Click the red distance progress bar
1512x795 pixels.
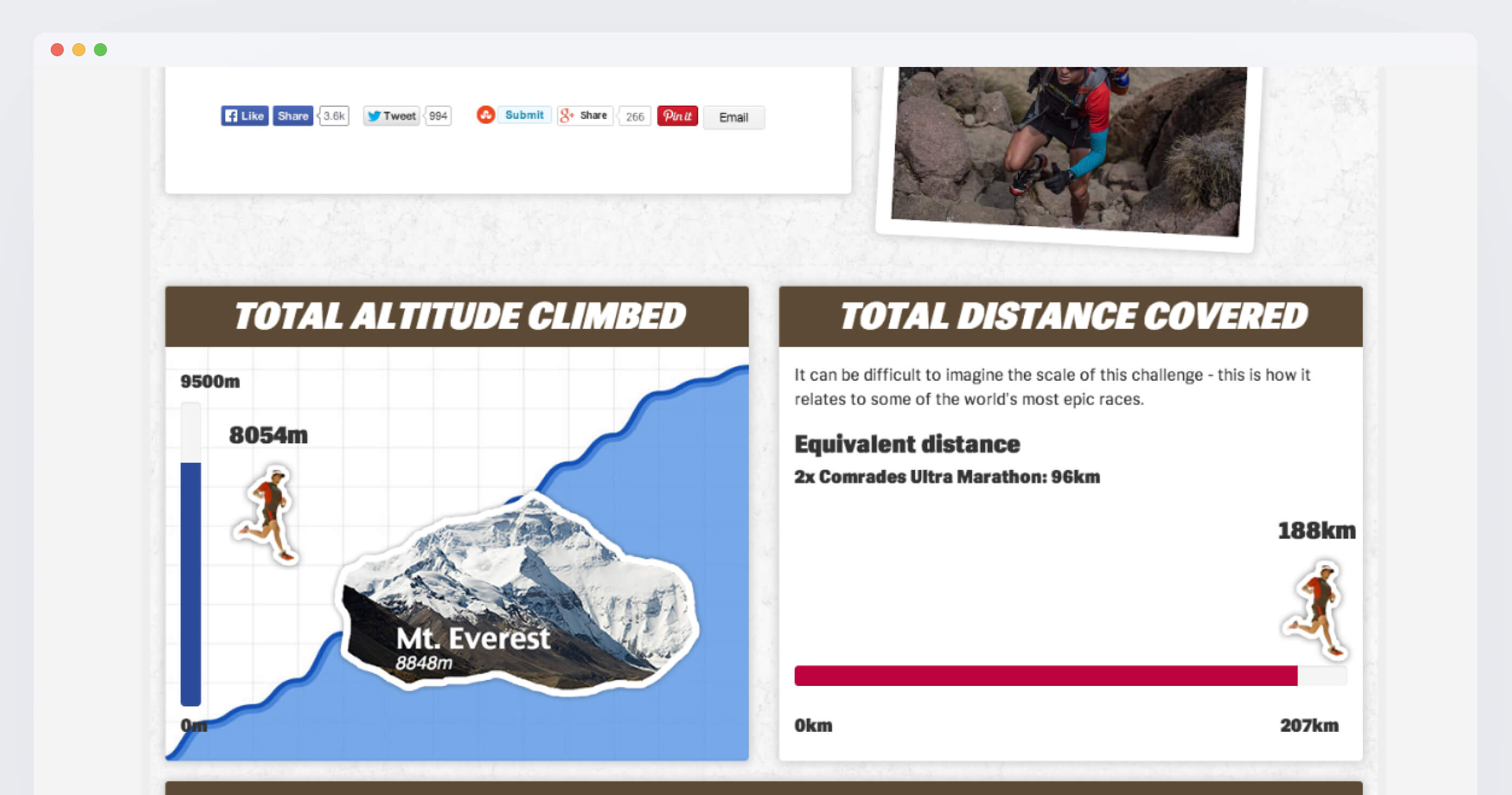click(x=1046, y=676)
